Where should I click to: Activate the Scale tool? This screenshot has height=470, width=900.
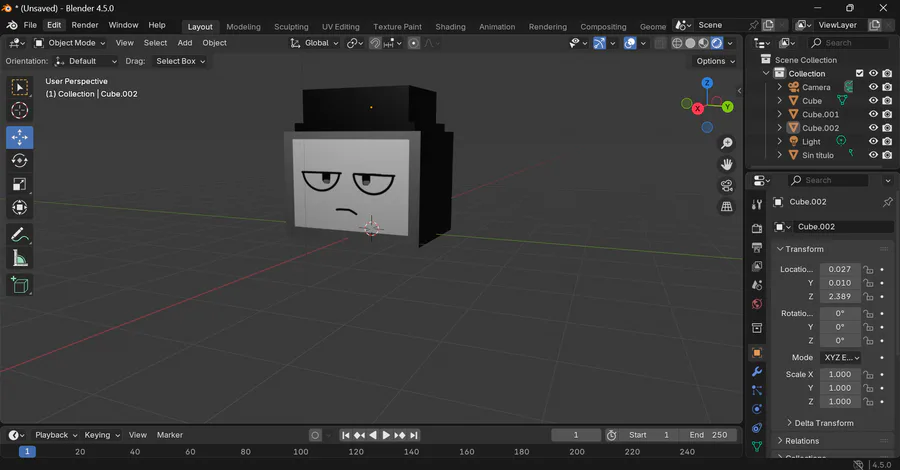pyautogui.click(x=20, y=184)
